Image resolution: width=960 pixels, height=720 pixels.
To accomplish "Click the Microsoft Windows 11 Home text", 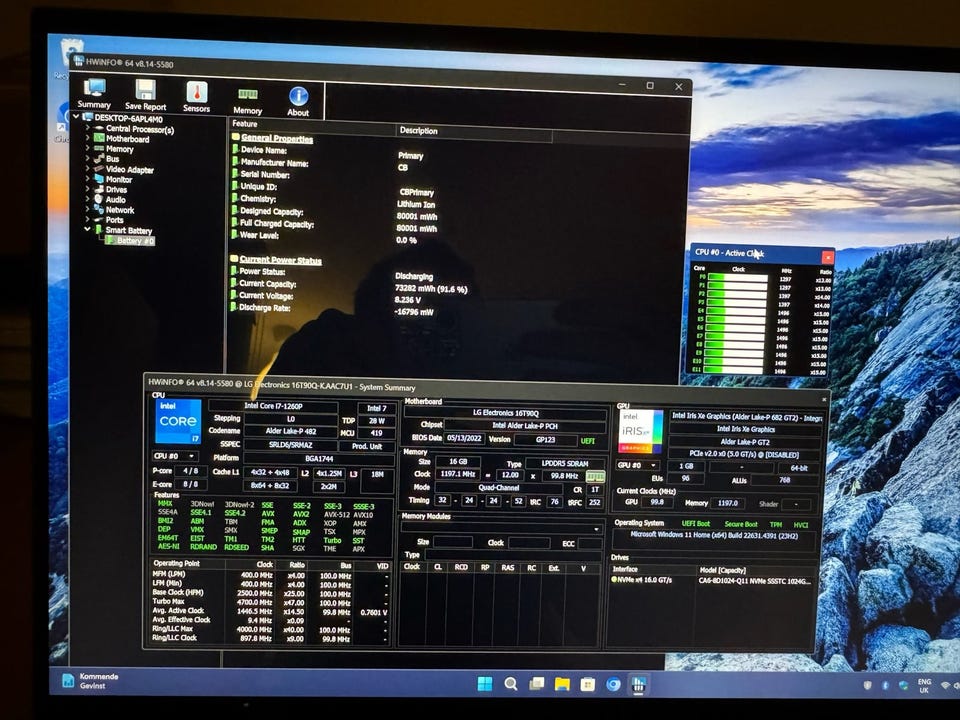I will (x=714, y=536).
